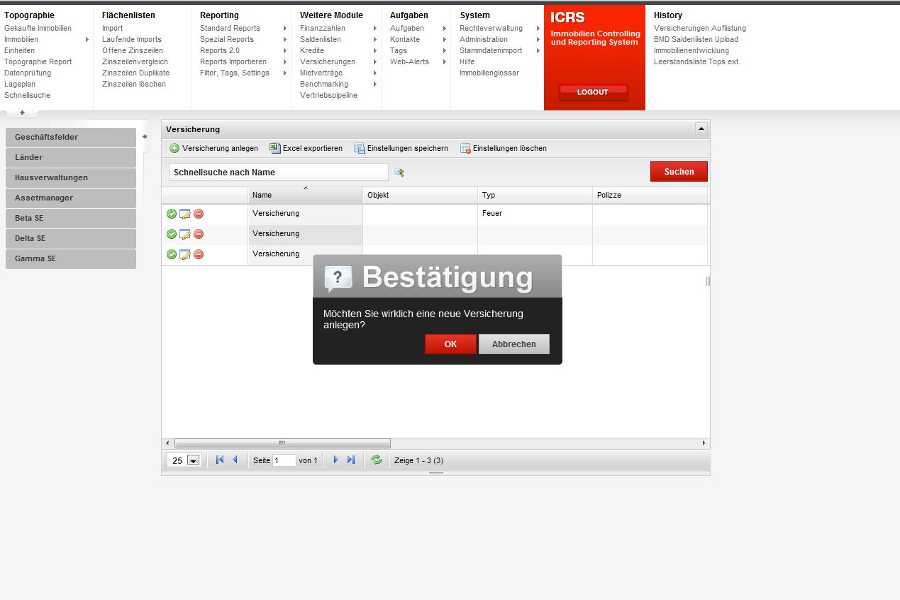Select Gamma SE in left sidebar
The height and width of the screenshot is (600, 900).
71,259
